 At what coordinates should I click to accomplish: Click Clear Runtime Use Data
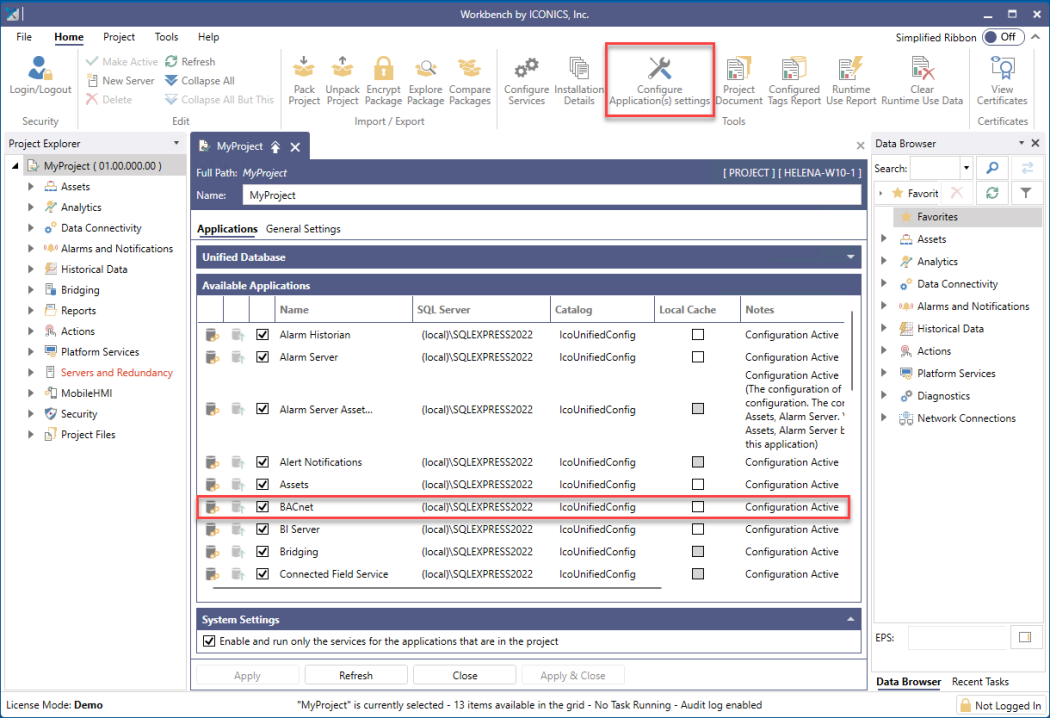point(922,80)
